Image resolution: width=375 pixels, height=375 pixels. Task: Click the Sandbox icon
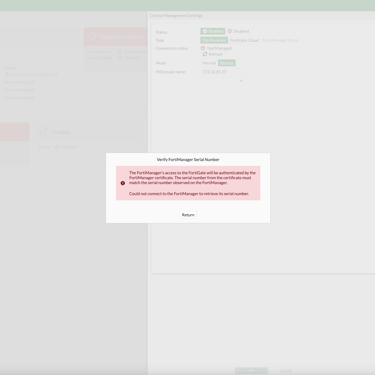pos(44,132)
